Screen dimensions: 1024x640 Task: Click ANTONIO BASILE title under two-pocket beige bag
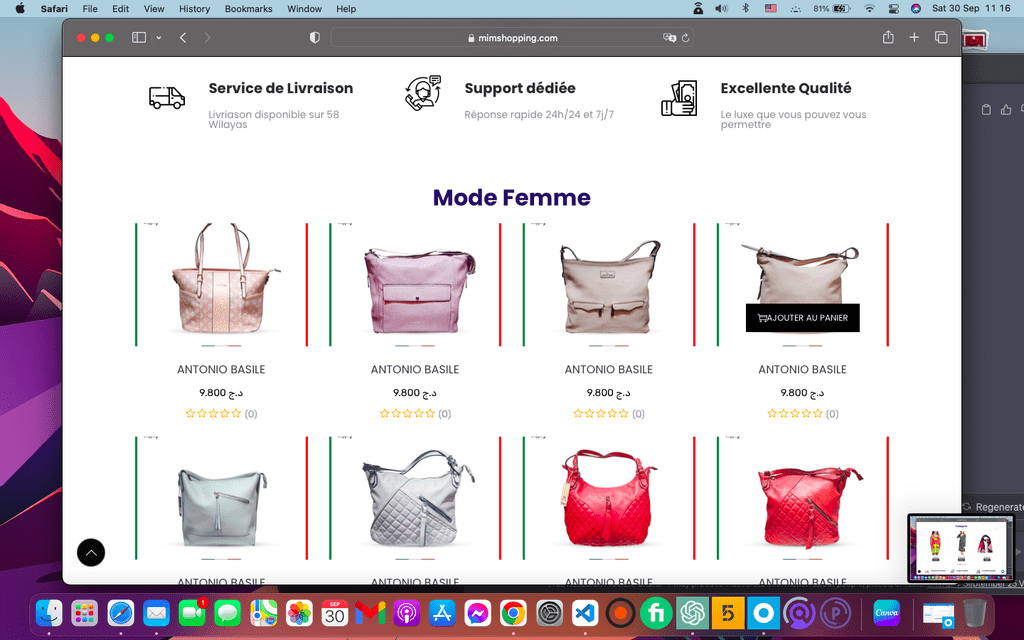(609, 370)
